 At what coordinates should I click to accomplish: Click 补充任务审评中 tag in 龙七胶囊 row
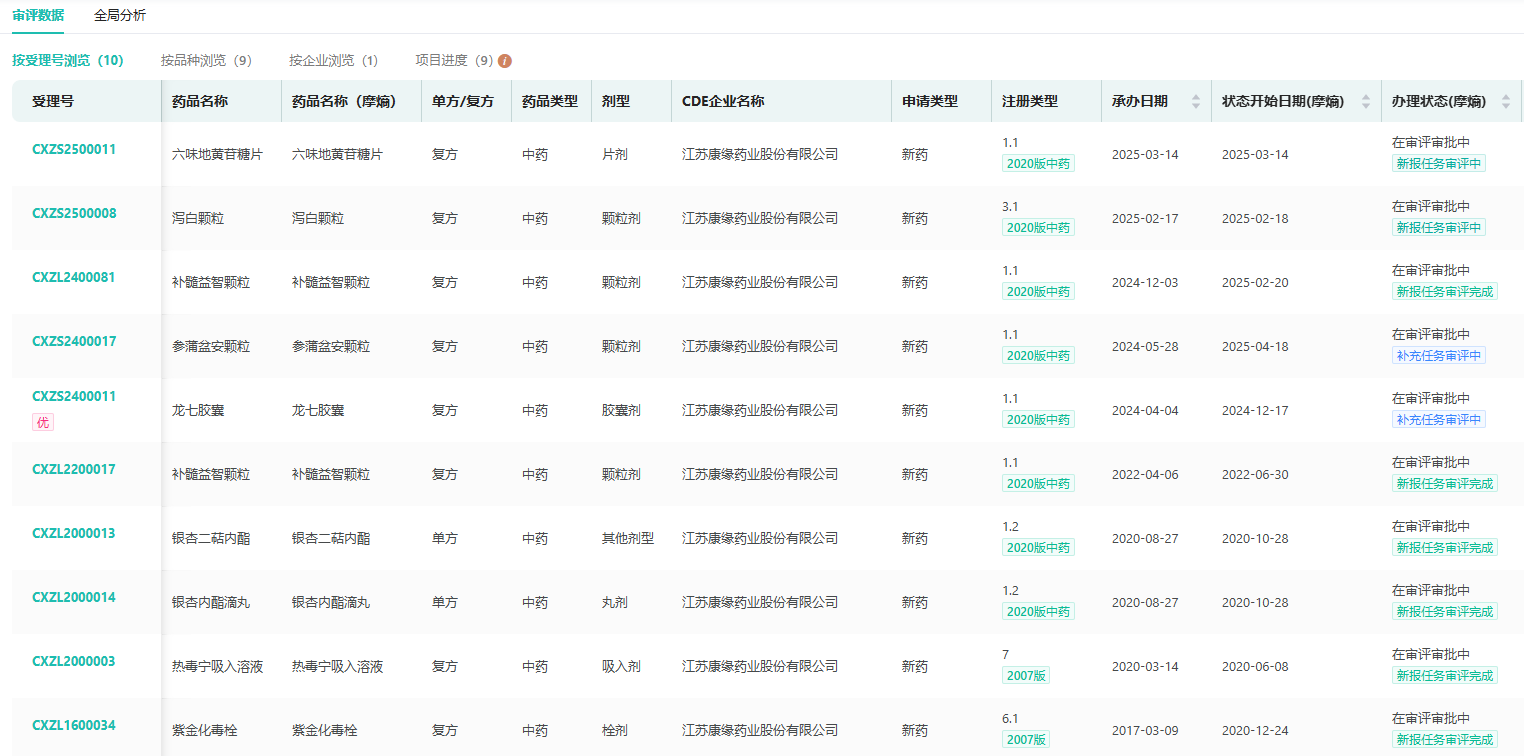tap(1438, 420)
